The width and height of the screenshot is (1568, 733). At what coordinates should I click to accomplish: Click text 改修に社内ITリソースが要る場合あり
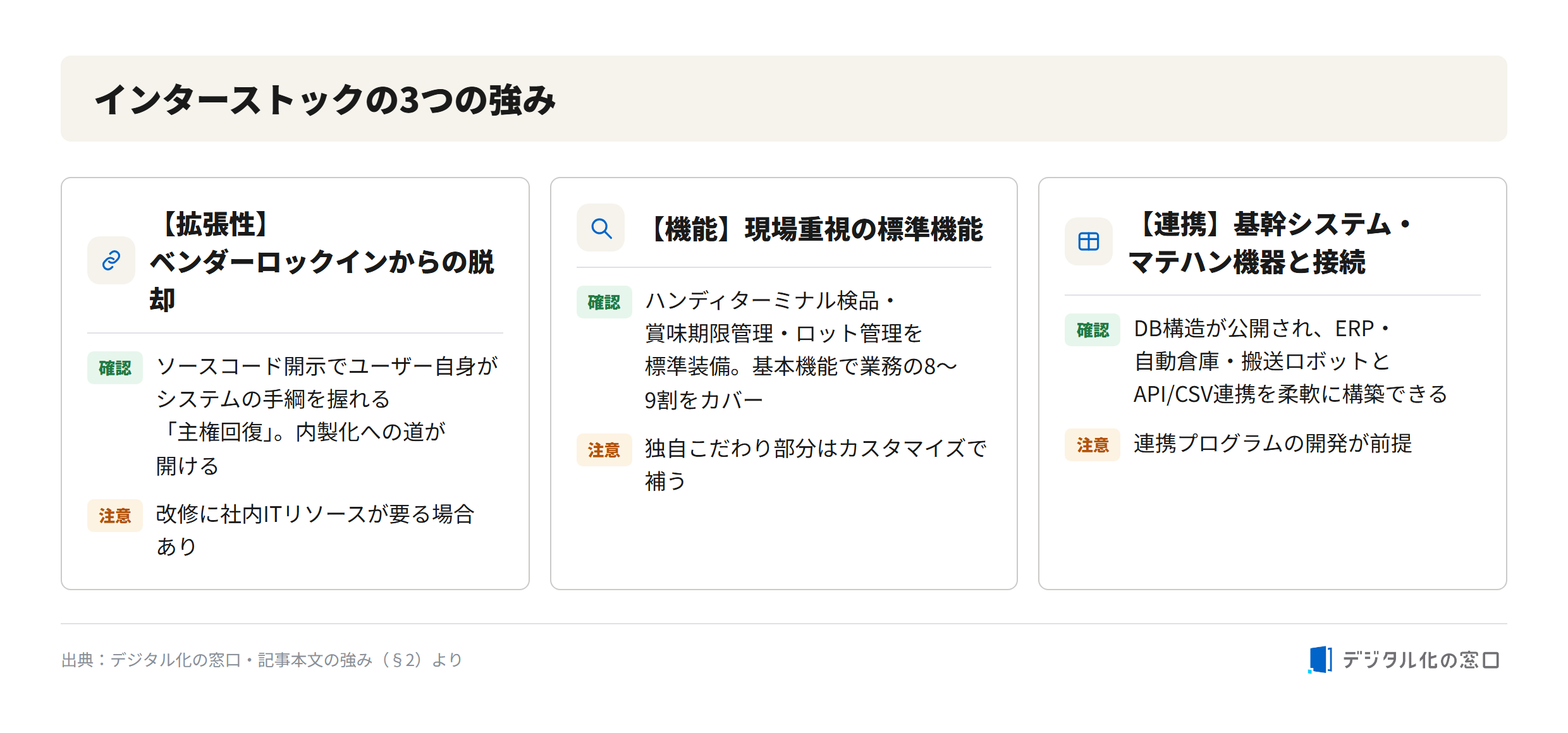315,530
